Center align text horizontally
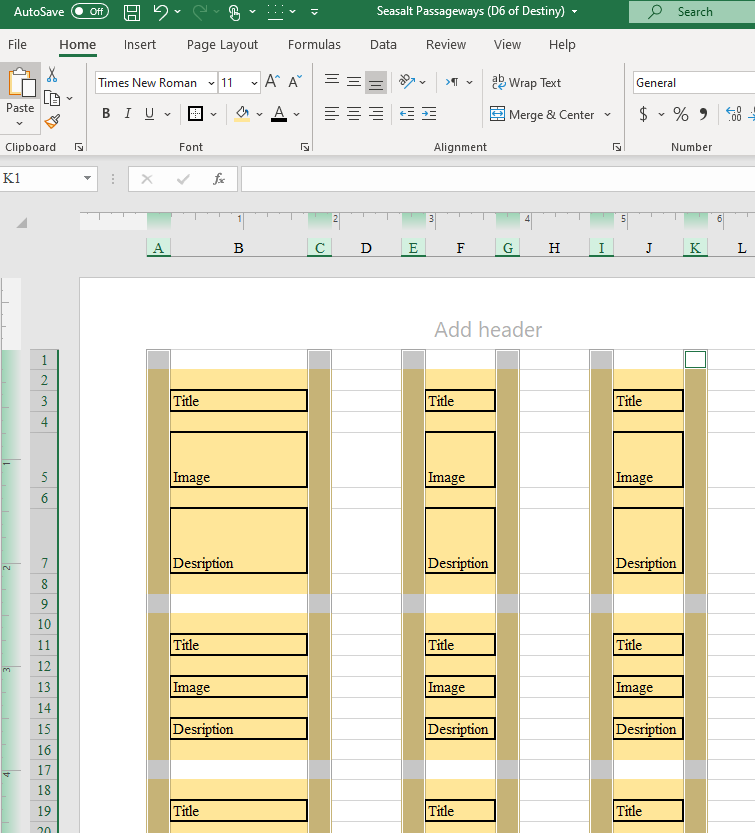The height and width of the screenshot is (833, 755). coord(353,114)
